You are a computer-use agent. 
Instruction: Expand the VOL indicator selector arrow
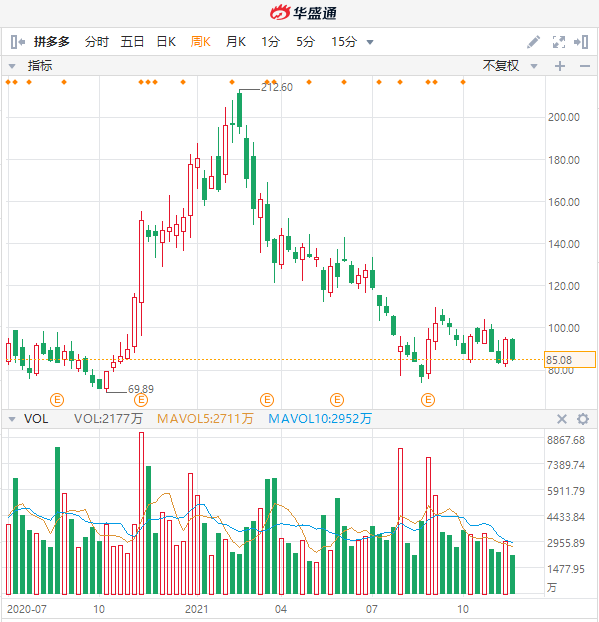pyautogui.click(x=12, y=419)
